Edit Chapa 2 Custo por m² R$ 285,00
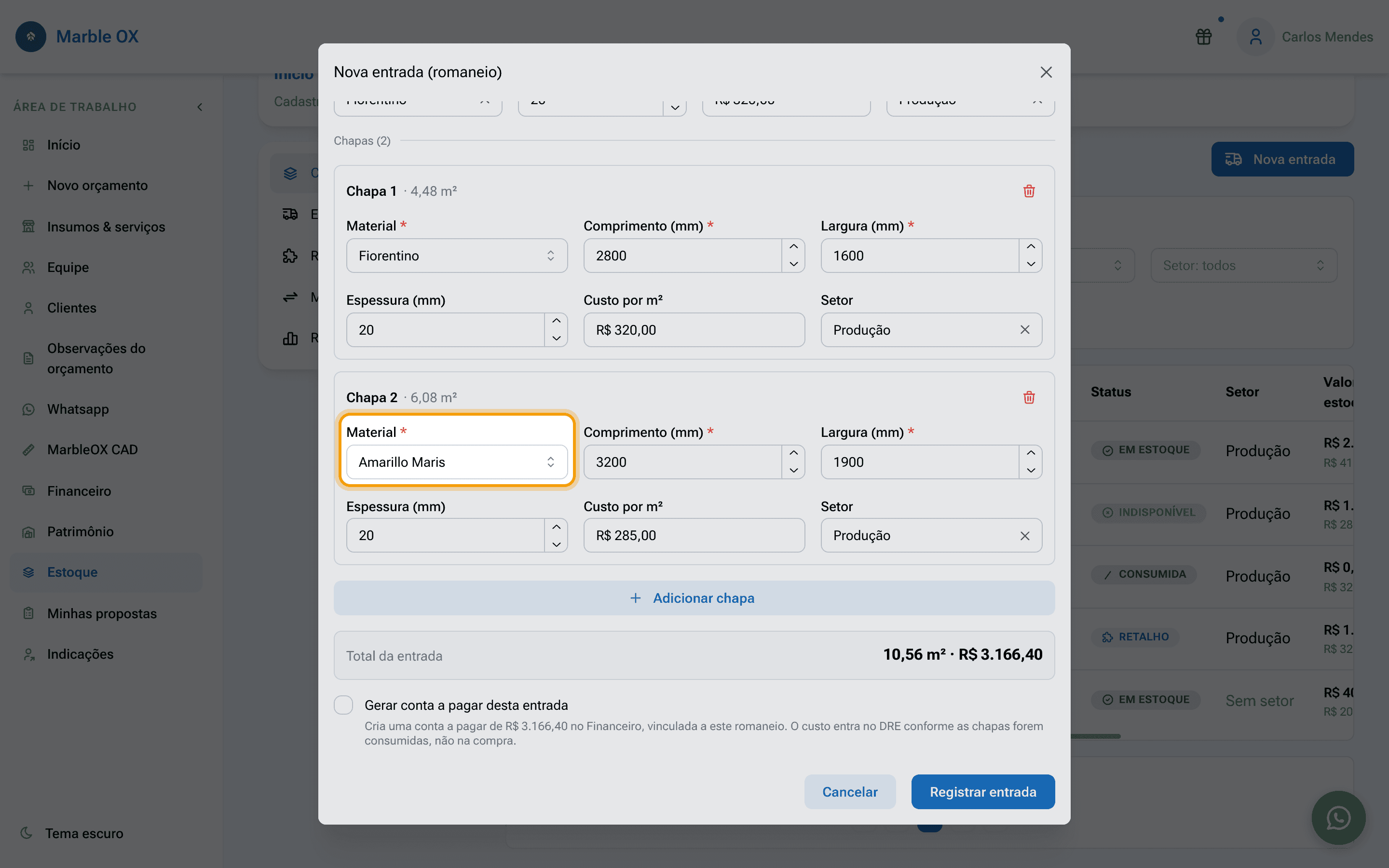Viewport: 1389px width, 868px height. pos(694,536)
